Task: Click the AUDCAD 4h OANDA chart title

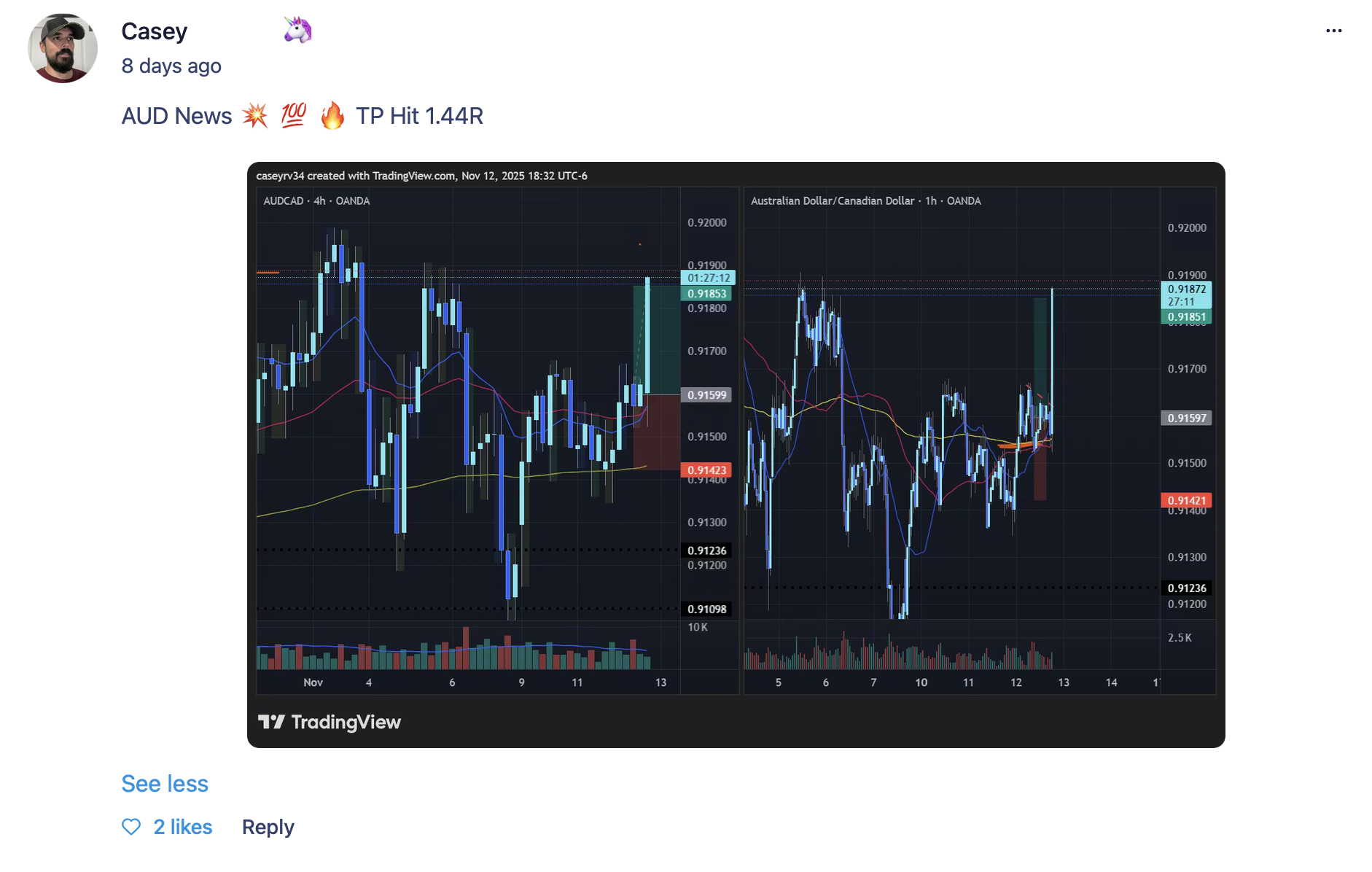Action: pos(316,201)
